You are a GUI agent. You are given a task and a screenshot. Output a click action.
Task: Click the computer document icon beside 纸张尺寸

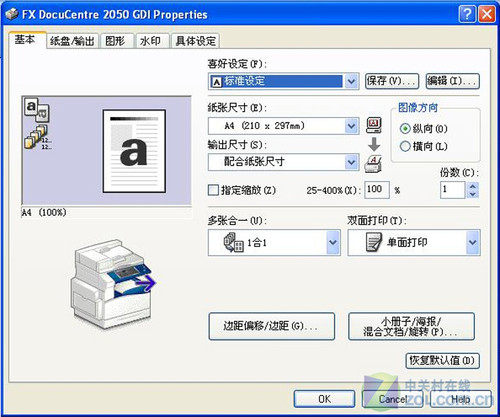374,125
